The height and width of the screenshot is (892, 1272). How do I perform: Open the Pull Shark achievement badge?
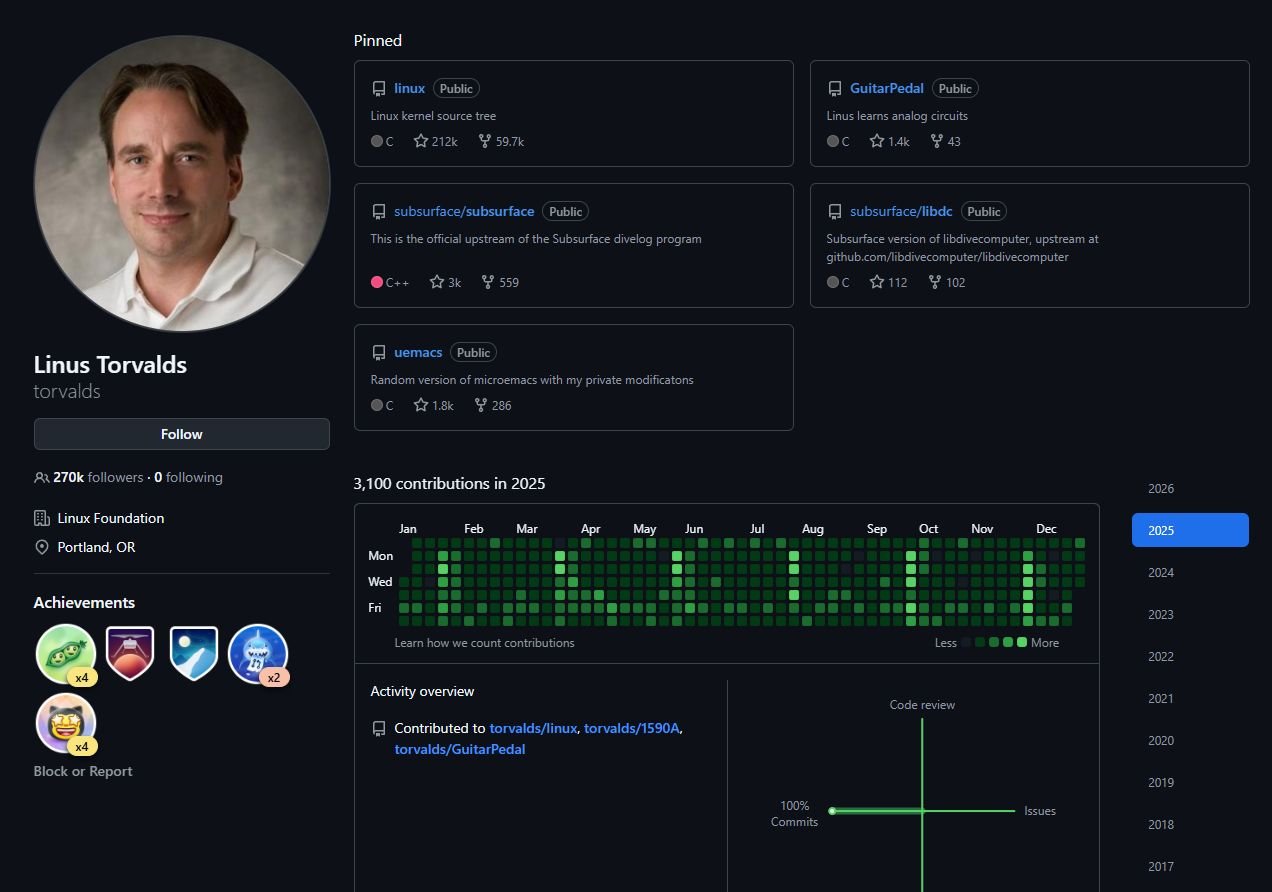[x=258, y=654]
